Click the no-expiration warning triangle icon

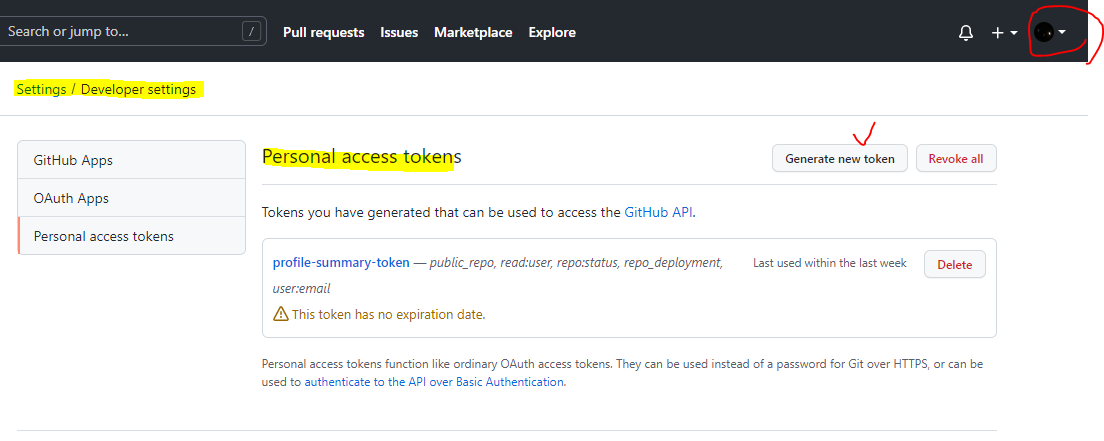(x=280, y=313)
